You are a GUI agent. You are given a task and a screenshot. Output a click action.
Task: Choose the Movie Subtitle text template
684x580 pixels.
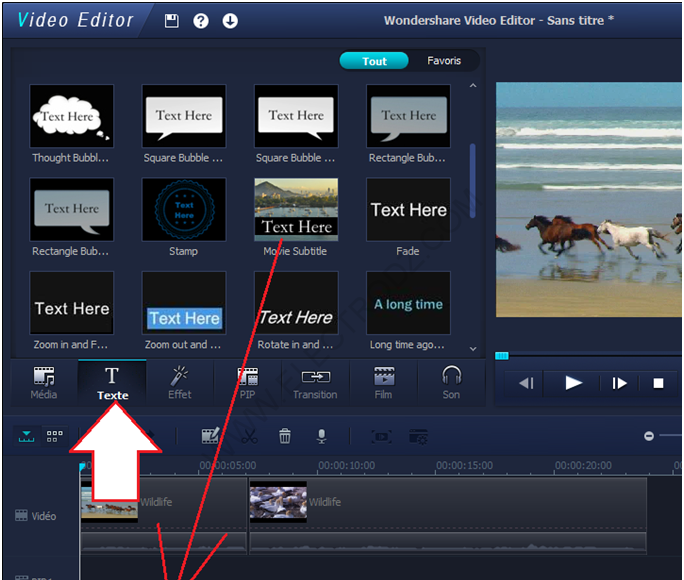pos(296,209)
